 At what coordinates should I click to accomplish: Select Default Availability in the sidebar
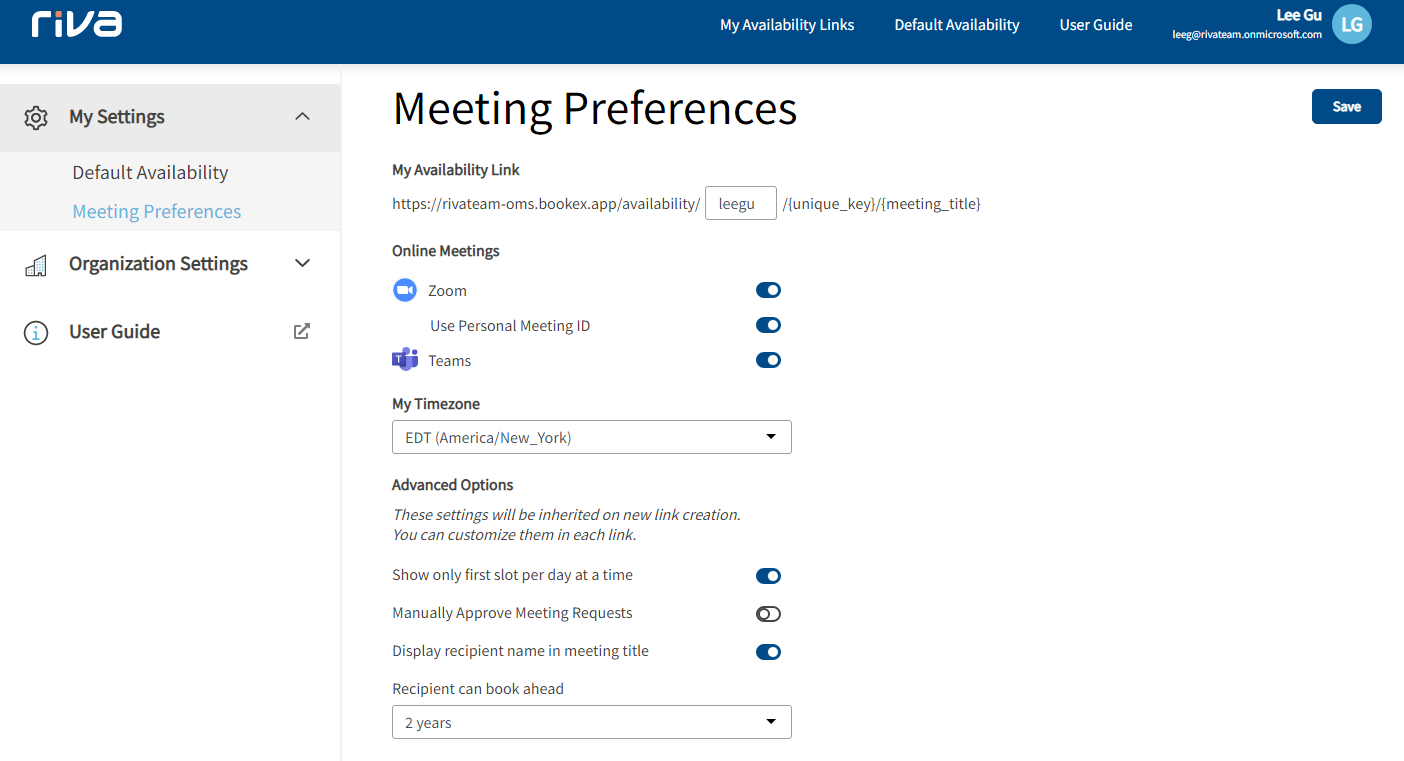pos(150,172)
